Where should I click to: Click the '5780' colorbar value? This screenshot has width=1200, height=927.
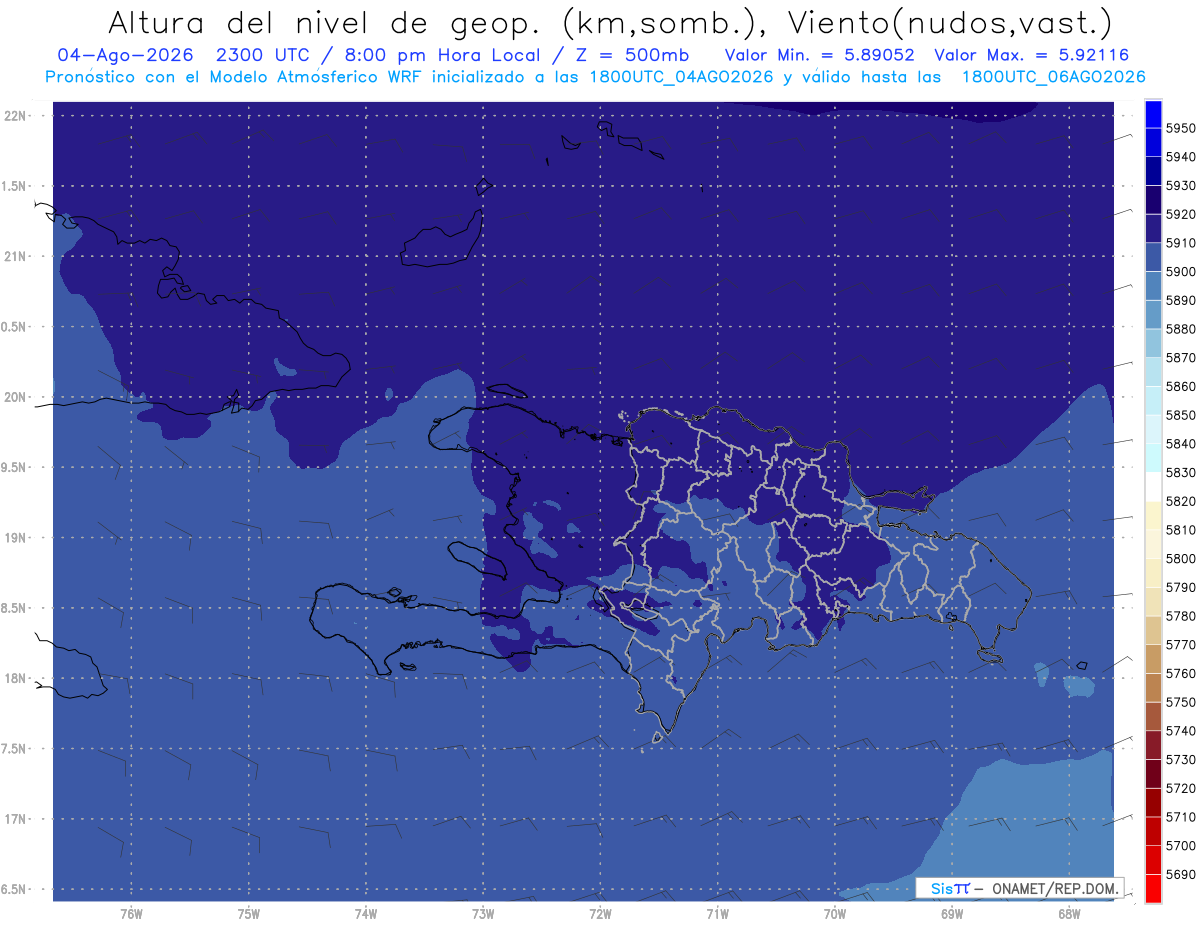(x=1180, y=616)
